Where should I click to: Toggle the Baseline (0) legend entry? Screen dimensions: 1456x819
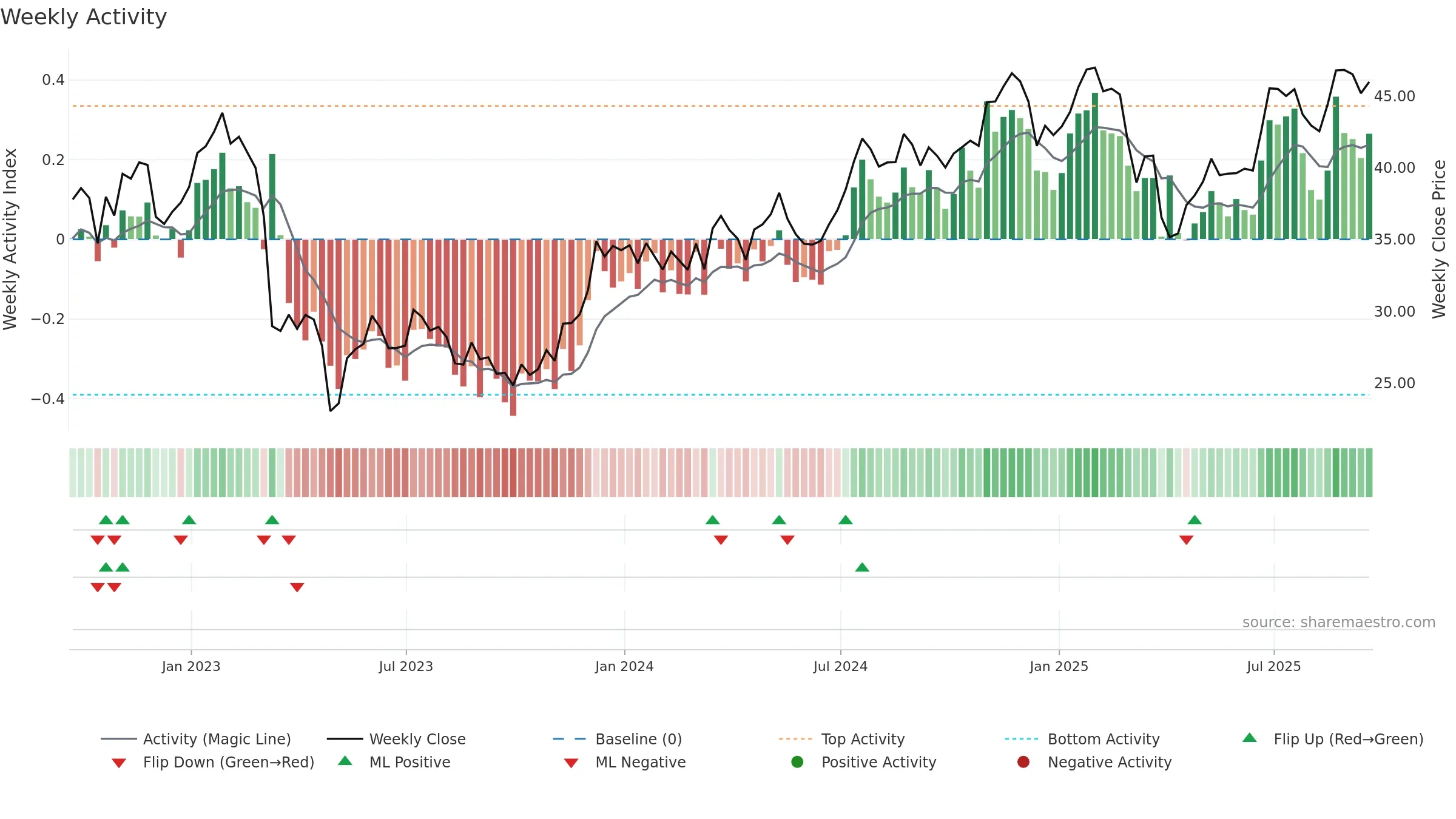[x=618, y=739]
